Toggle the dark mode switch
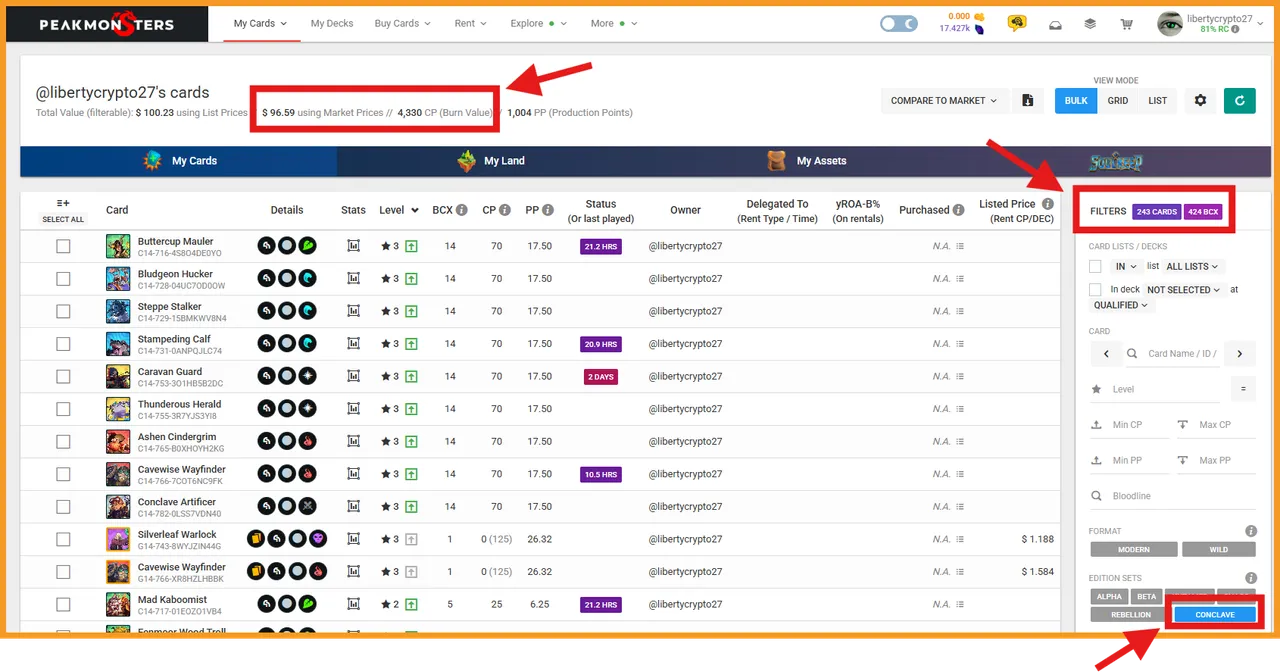This screenshot has height=672, width=1280. point(899,24)
